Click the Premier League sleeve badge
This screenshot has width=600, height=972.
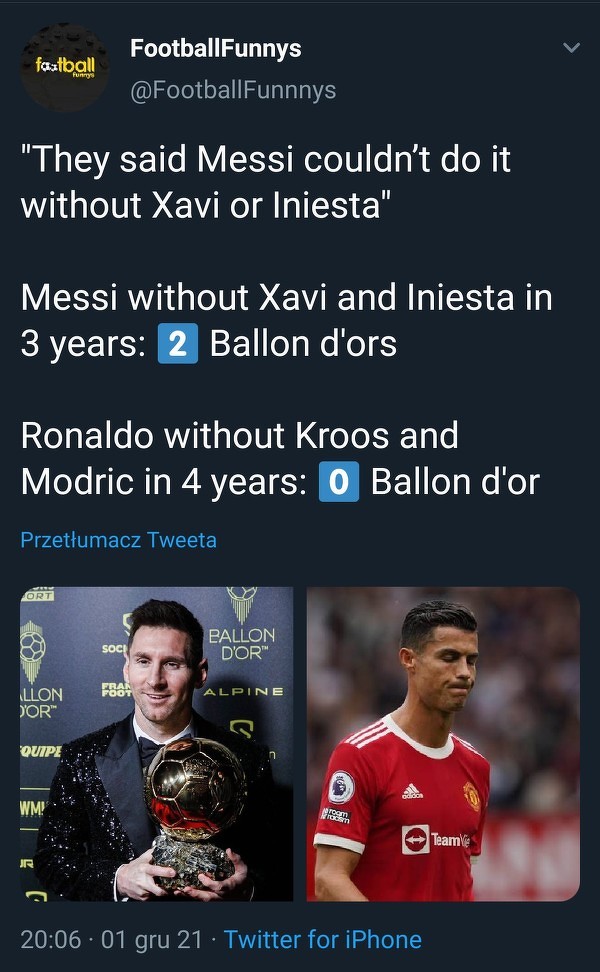pyautogui.click(x=341, y=786)
